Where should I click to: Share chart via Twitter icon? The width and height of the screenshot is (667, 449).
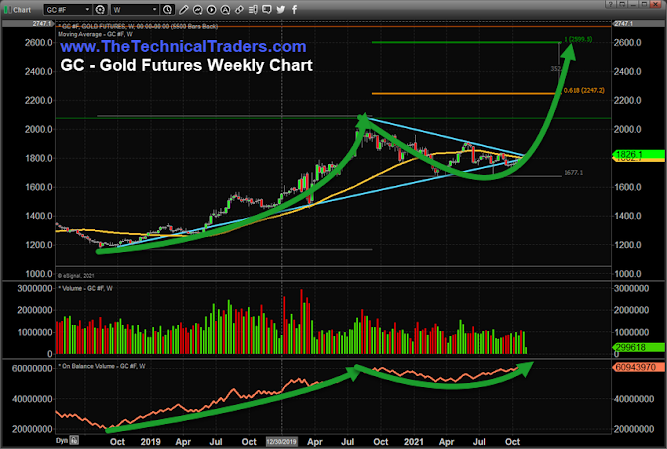[x=281, y=9]
